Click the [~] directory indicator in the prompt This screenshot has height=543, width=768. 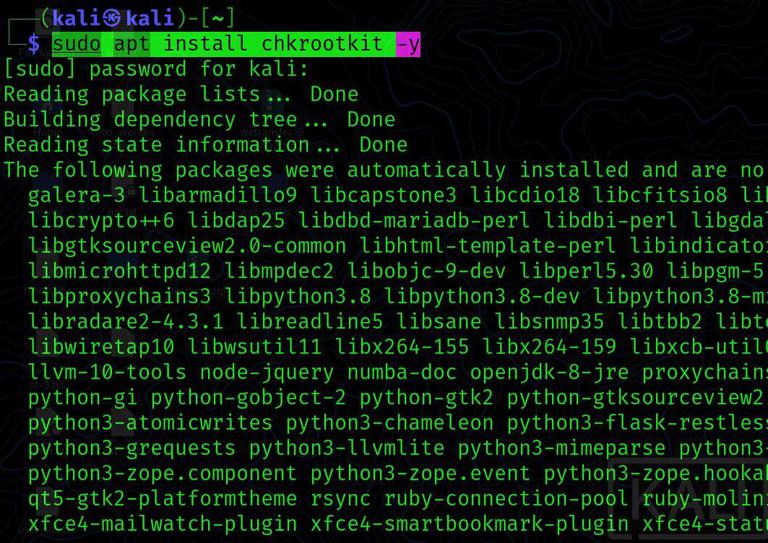pos(217,19)
